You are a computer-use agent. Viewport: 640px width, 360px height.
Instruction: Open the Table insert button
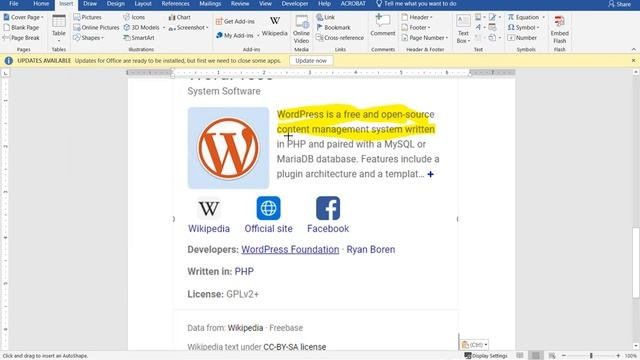pyautogui.click(x=59, y=29)
